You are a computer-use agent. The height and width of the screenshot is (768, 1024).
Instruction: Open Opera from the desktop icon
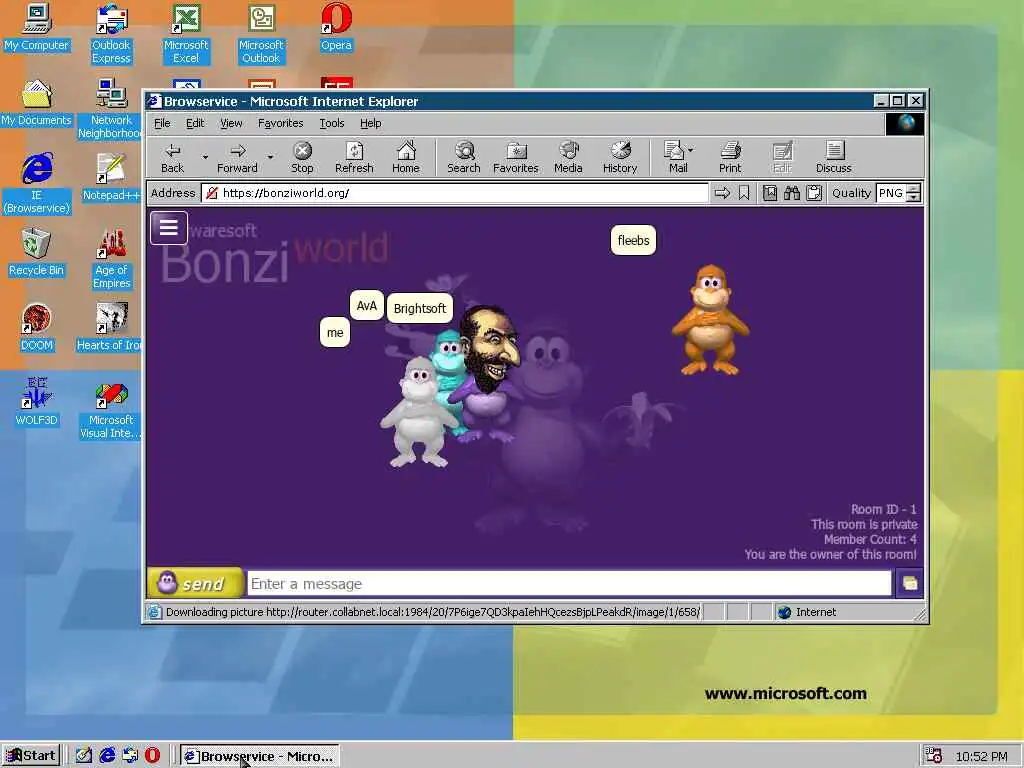tap(336, 27)
